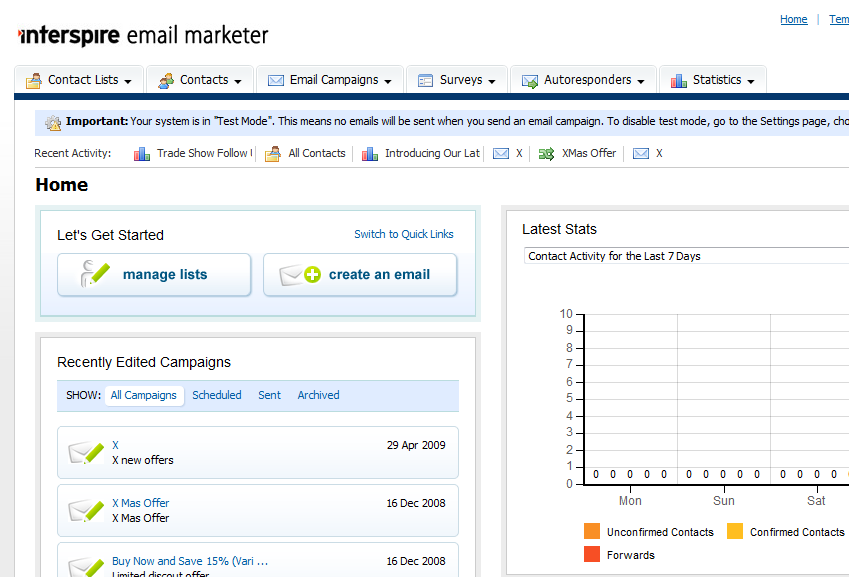Click the Mon label on the chart axis

pyautogui.click(x=630, y=501)
